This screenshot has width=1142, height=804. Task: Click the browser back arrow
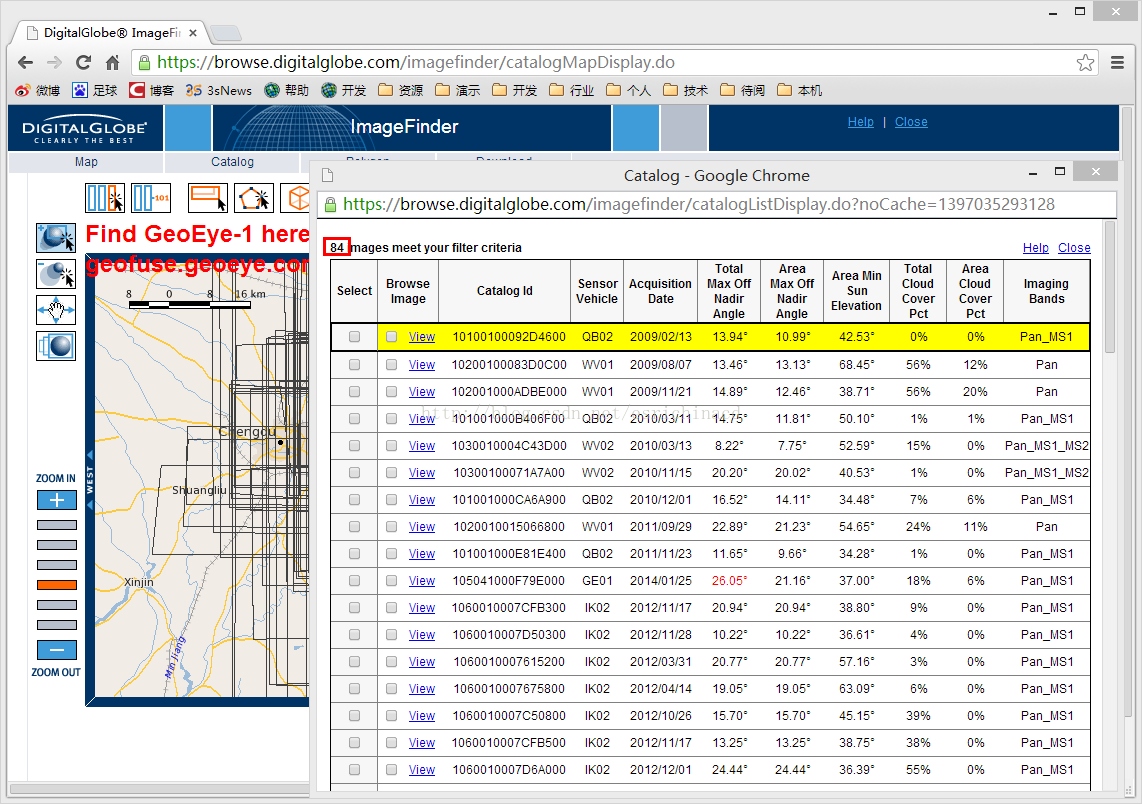[x=25, y=63]
